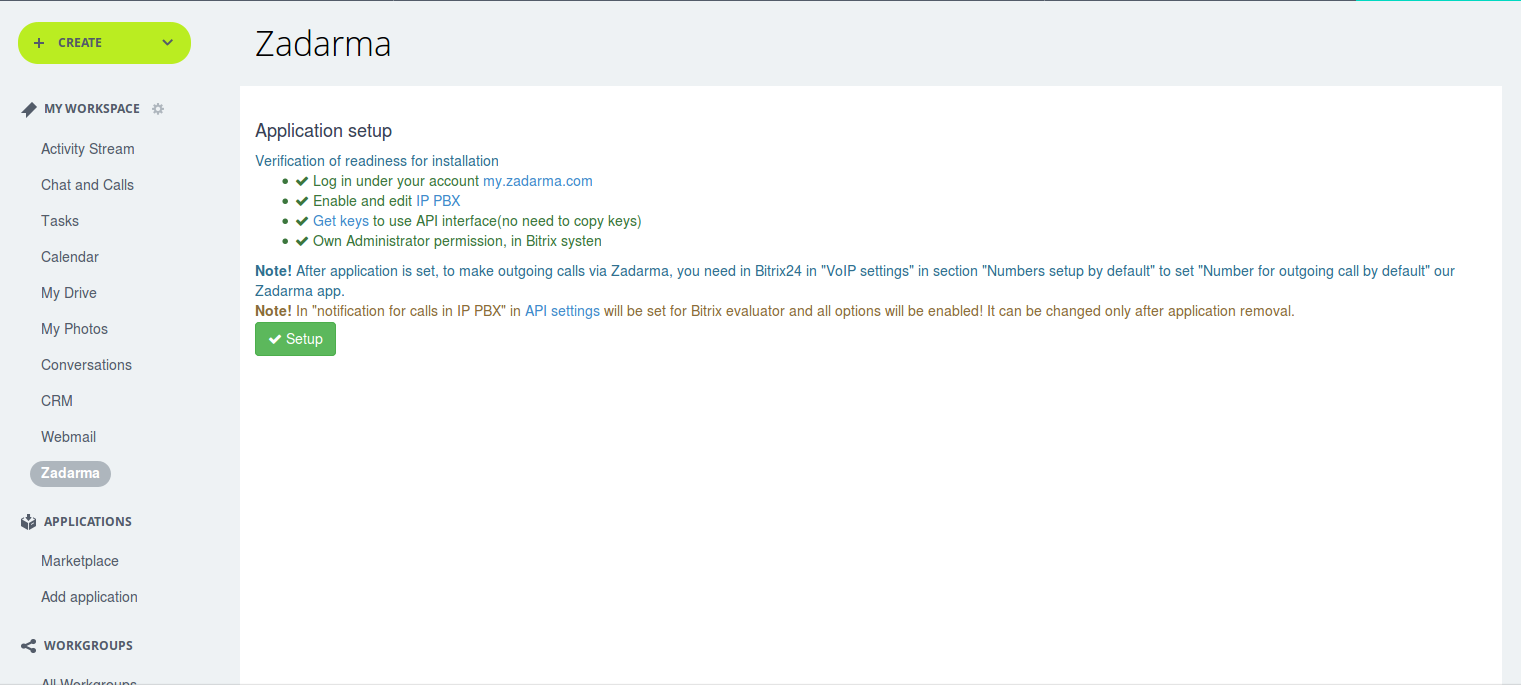The height and width of the screenshot is (685, 1521).
Task: Click the plus icon on Create button
Action: pyautogui.click(x=39, y=43)
